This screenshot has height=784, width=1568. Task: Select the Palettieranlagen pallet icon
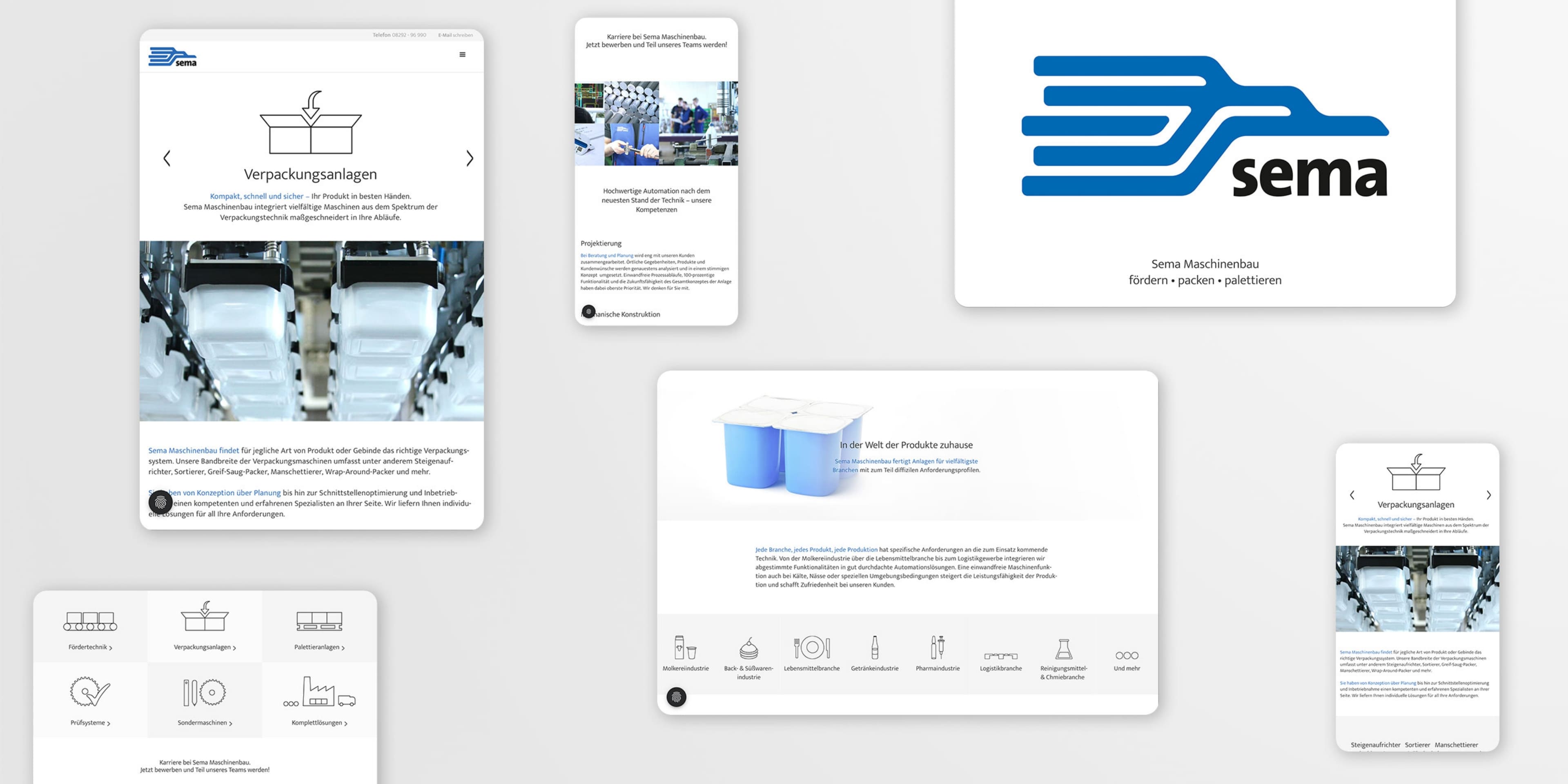[x=319, y=621]
